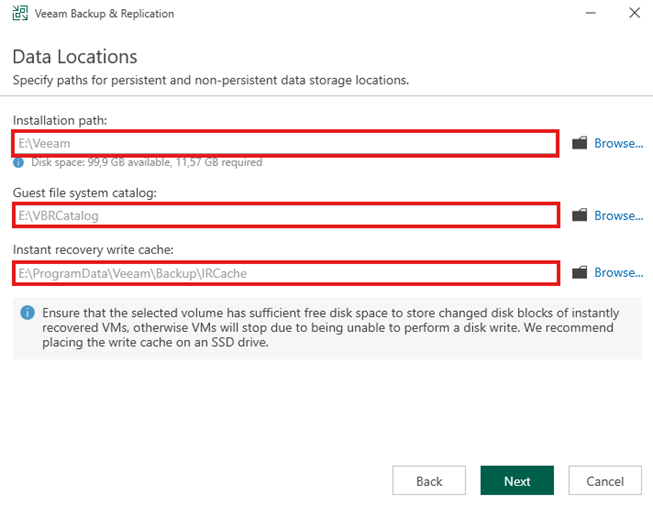Image resolution: width=653 pixels, height=506 pixels.
Task: Cancel the Veeam setup wizard
Action: coord(605,481)
